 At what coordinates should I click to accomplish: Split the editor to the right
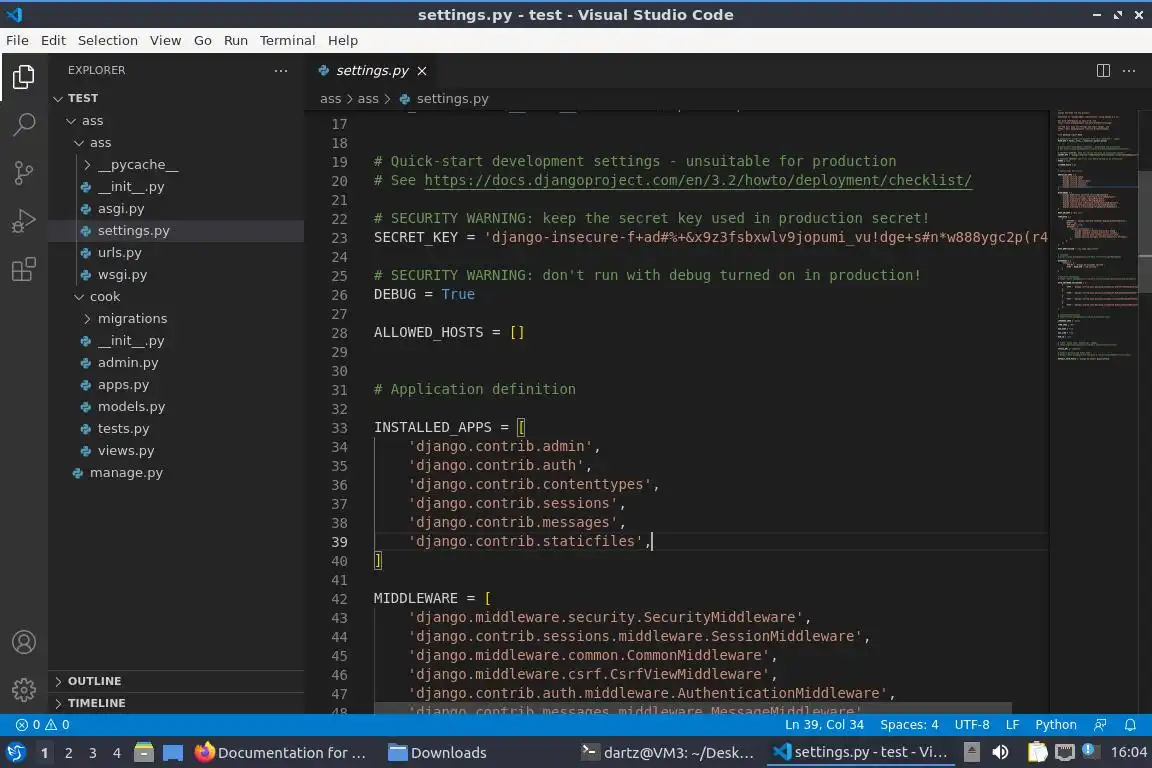(1103, 71)
